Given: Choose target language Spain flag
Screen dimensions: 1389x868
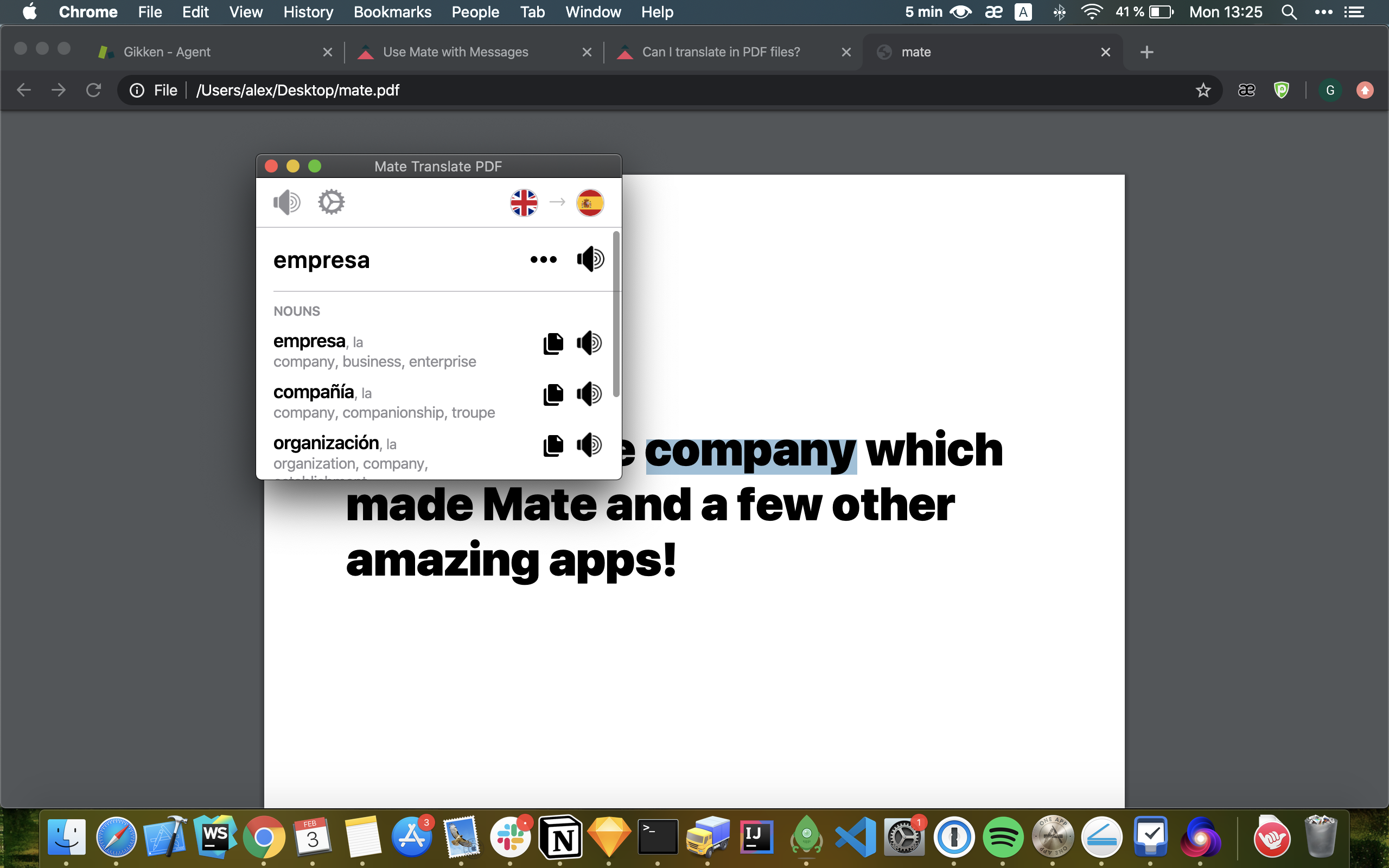Looking at the screenshot, I should tap(590, 203).
